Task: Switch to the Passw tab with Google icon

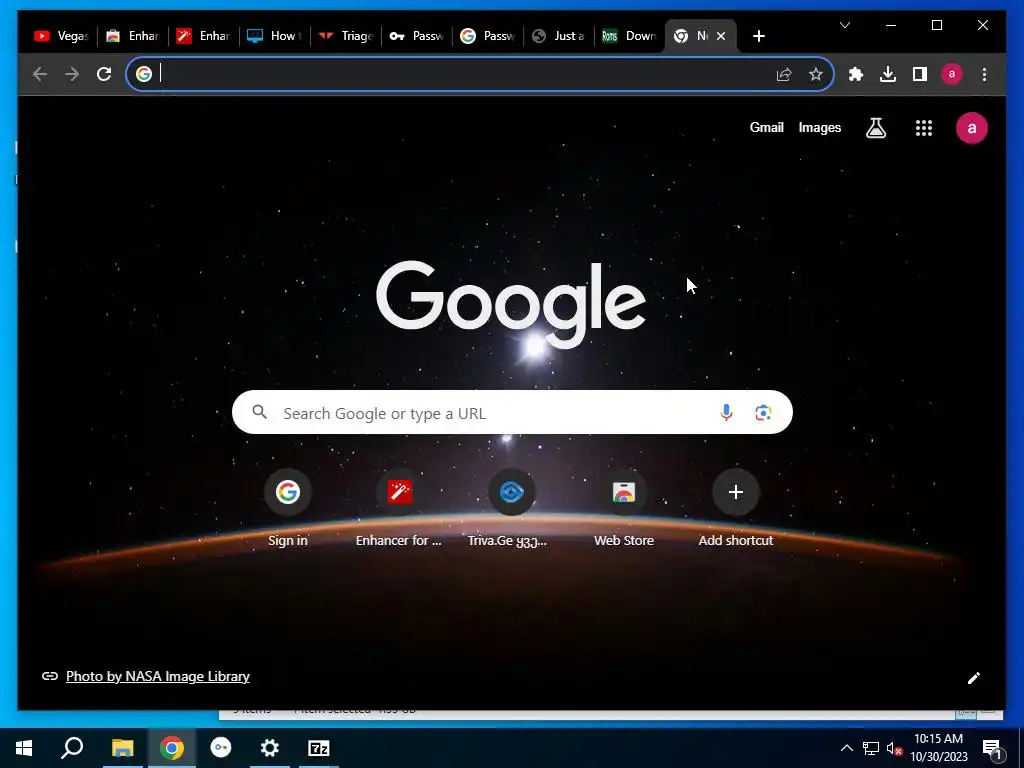Action: (488, 36)
